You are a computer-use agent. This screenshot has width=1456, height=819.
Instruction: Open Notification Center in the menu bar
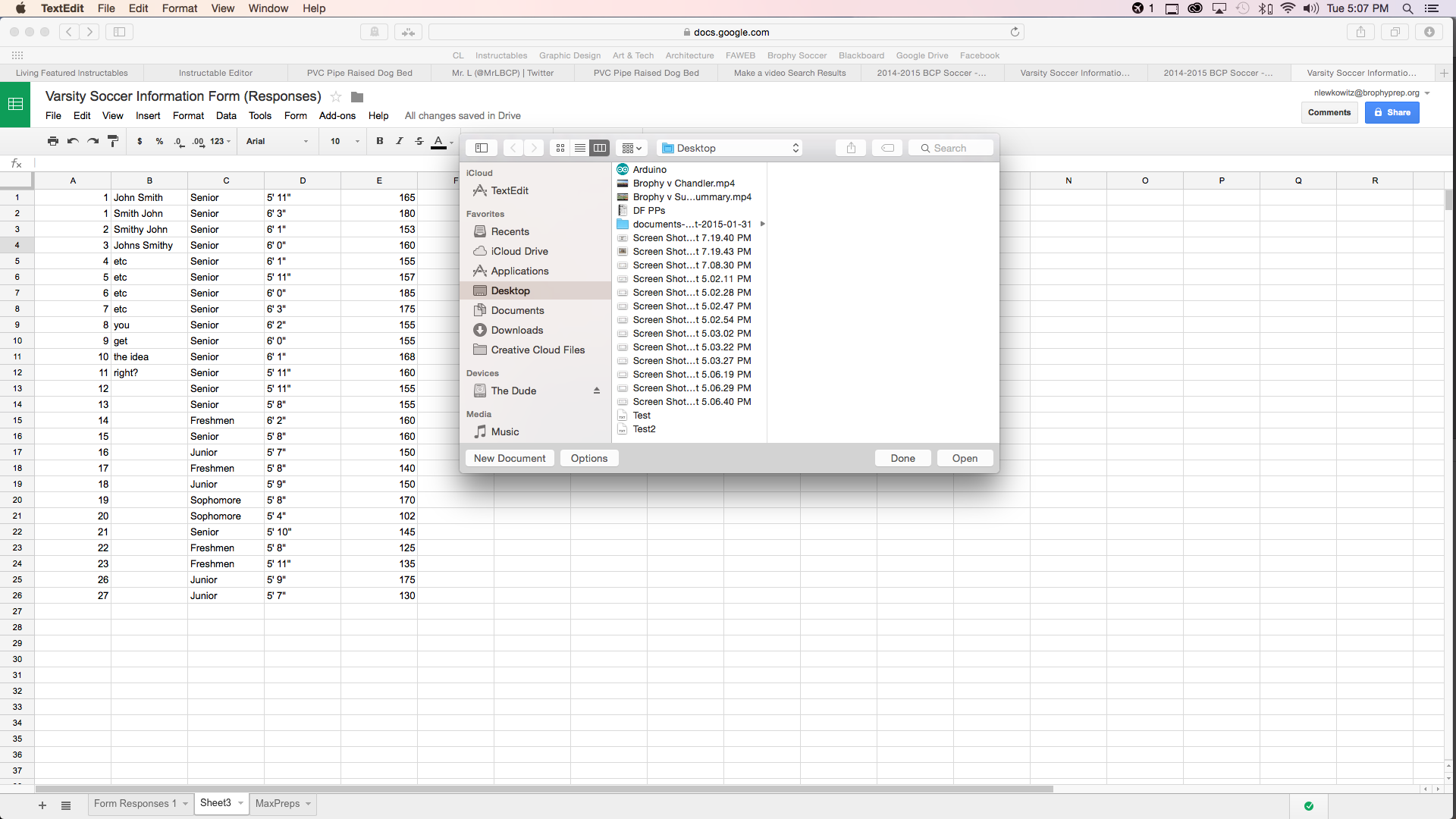[x=1432, y=8]
